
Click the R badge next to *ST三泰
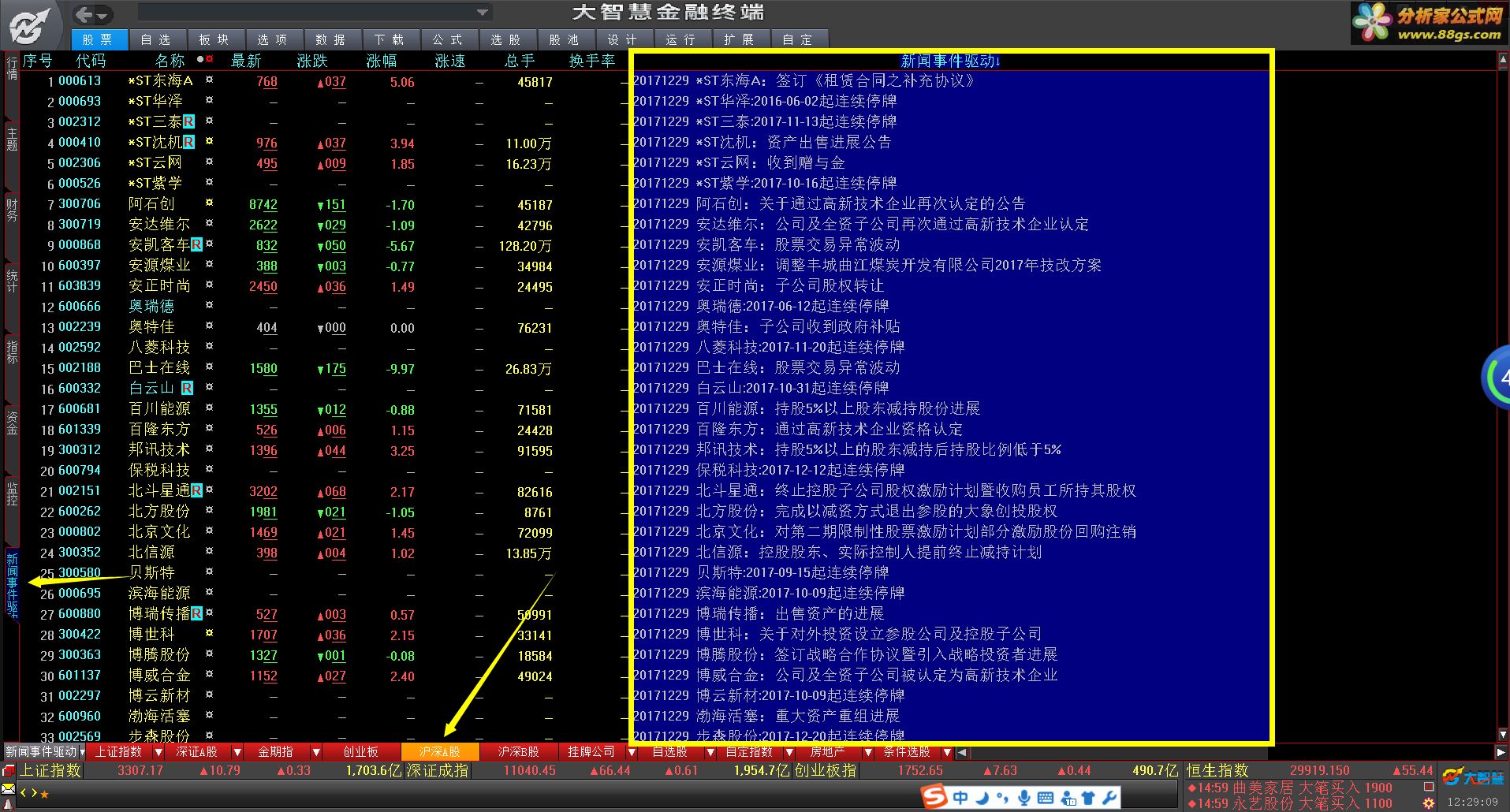(189, 121)
